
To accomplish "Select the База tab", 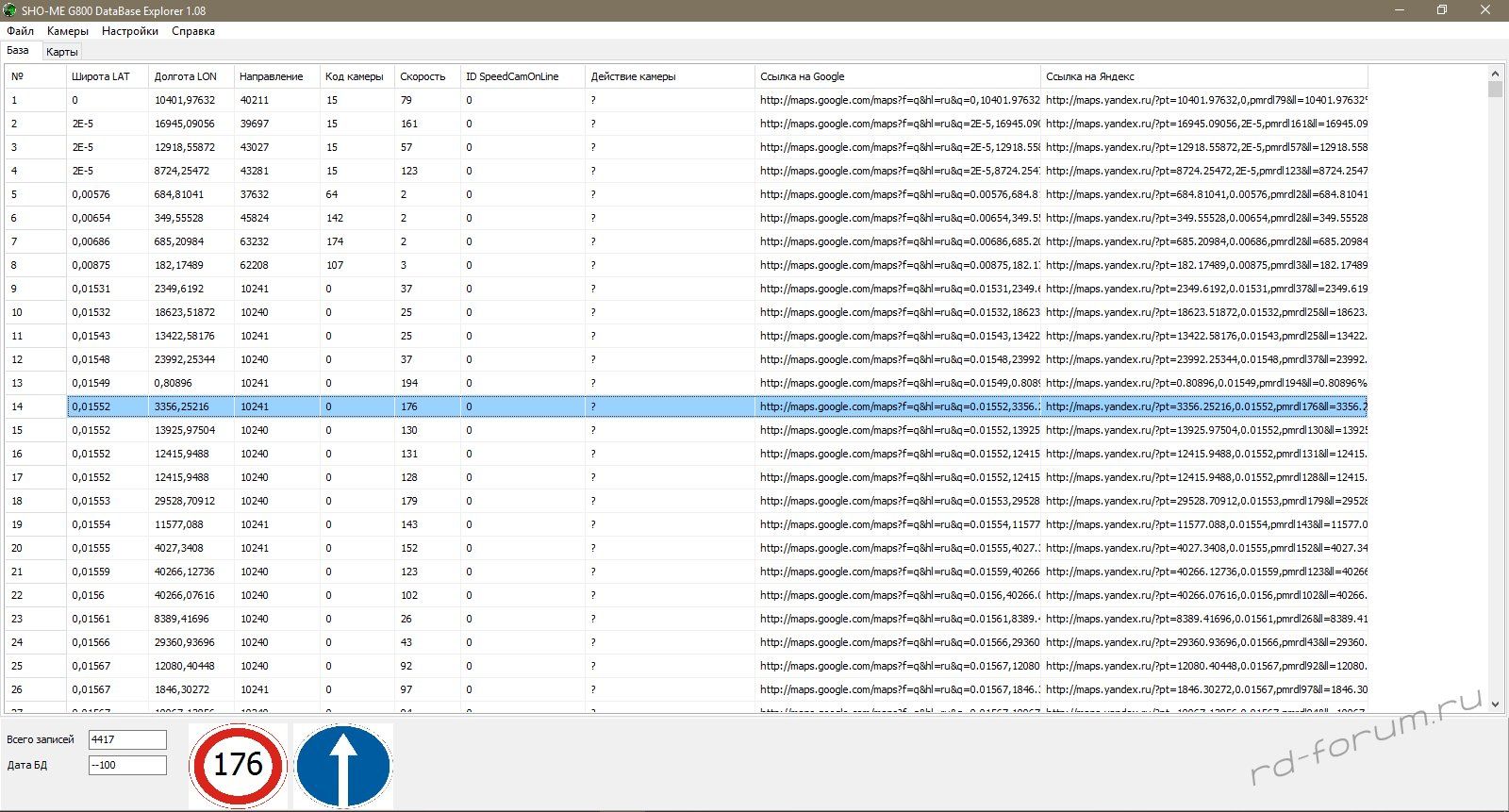I will click(18, 51).
